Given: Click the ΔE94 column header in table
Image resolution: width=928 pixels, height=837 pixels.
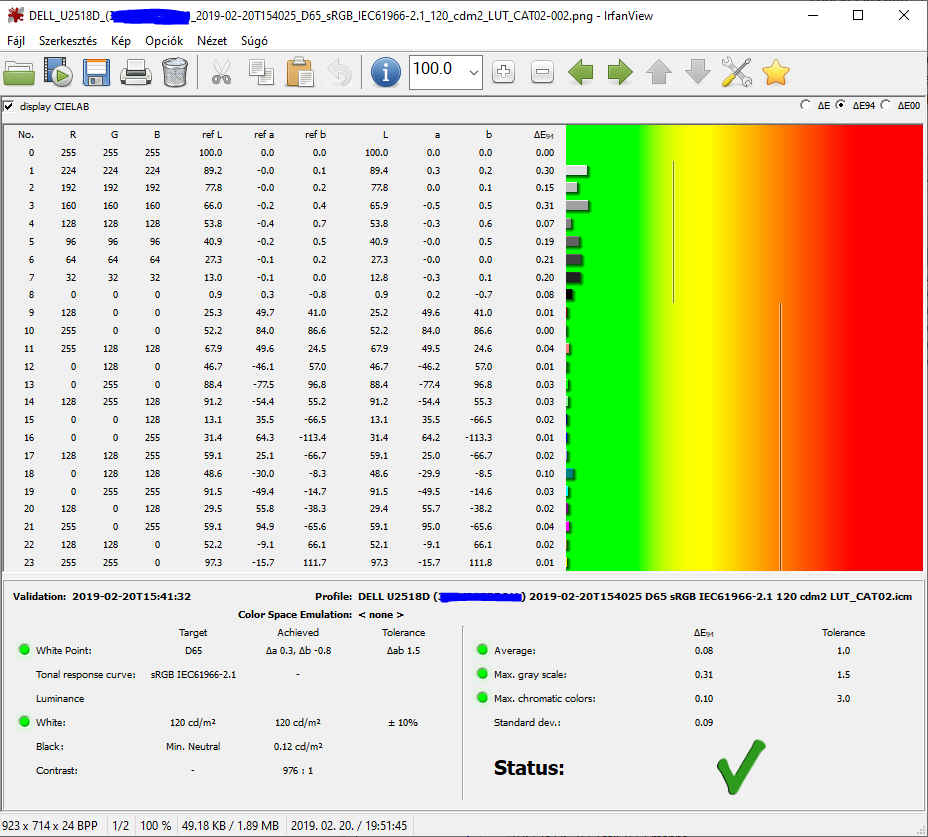Looking at the screenshot, I should [543, 135].
